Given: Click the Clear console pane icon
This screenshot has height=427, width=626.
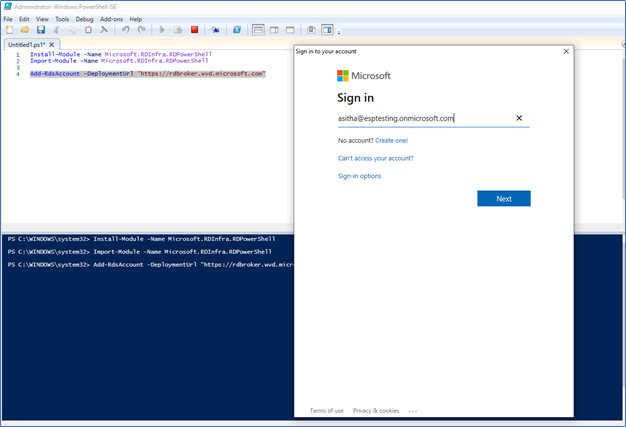Looking at the screenshot, I should pyautogui.click(x=104, y=30).
